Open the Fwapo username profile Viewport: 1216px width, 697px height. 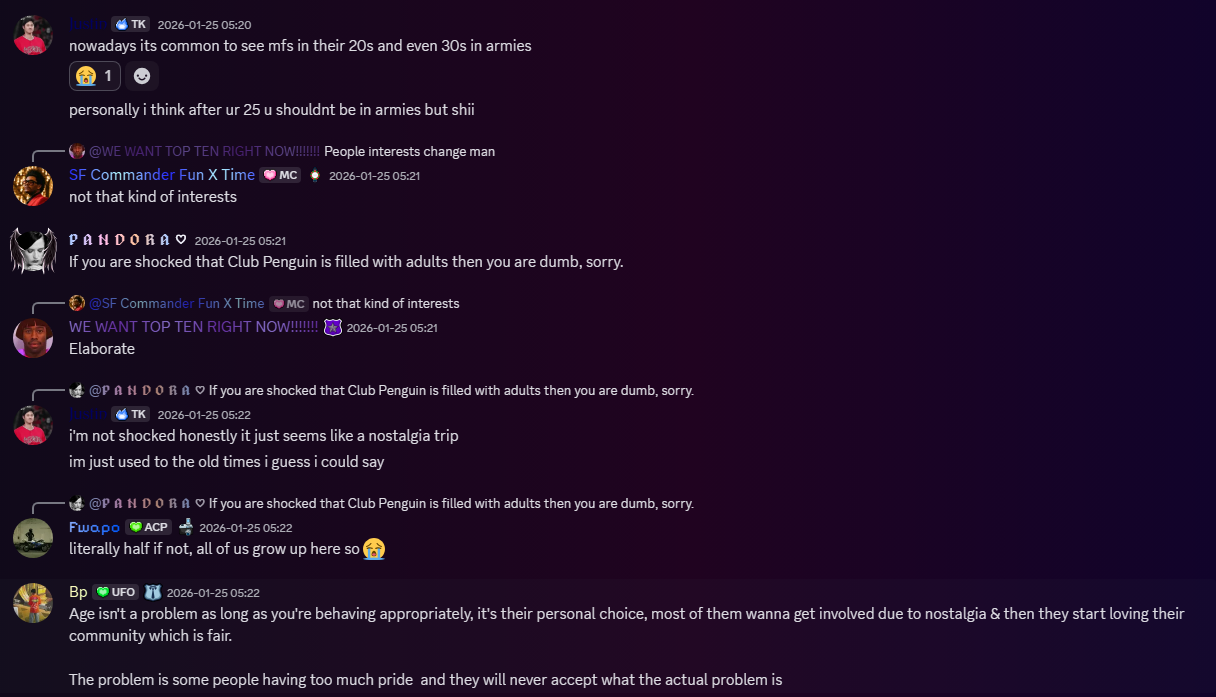click(x=94, y=527)
